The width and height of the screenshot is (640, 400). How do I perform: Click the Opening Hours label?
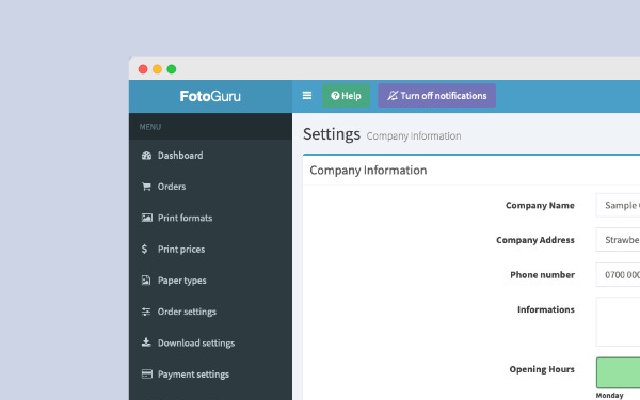click(x=542, y=369)
